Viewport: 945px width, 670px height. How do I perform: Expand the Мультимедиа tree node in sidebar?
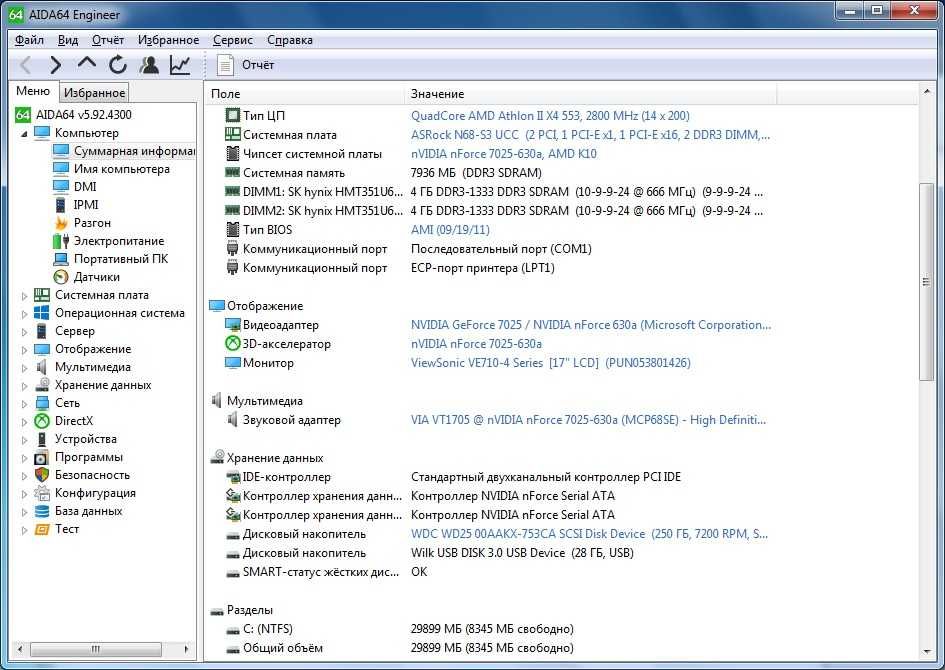click(x=24, y=368)
